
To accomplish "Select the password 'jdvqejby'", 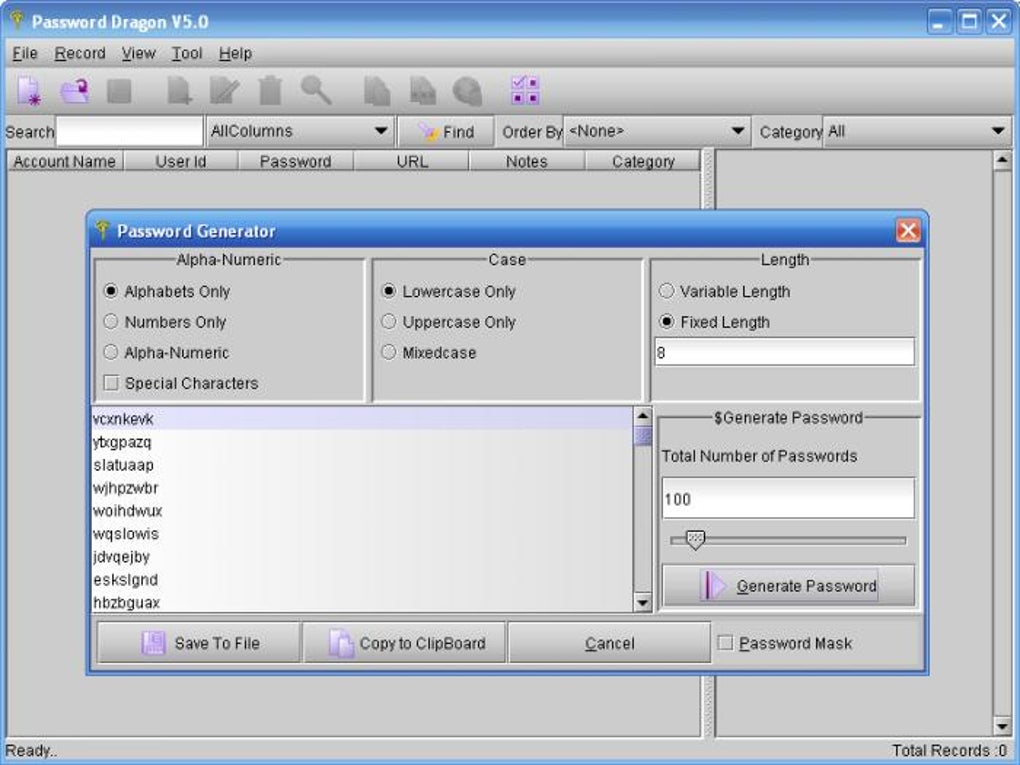I will [x=362, y=557].
